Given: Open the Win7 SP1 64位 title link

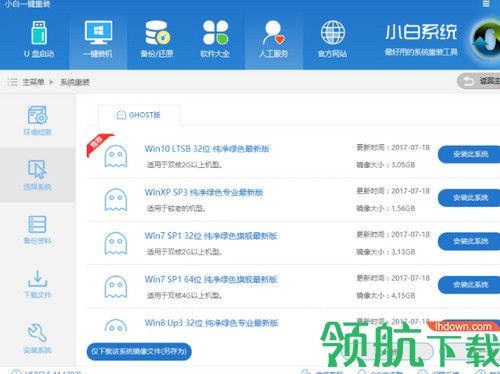Looking at the screenshot, I should pos(211,279).
